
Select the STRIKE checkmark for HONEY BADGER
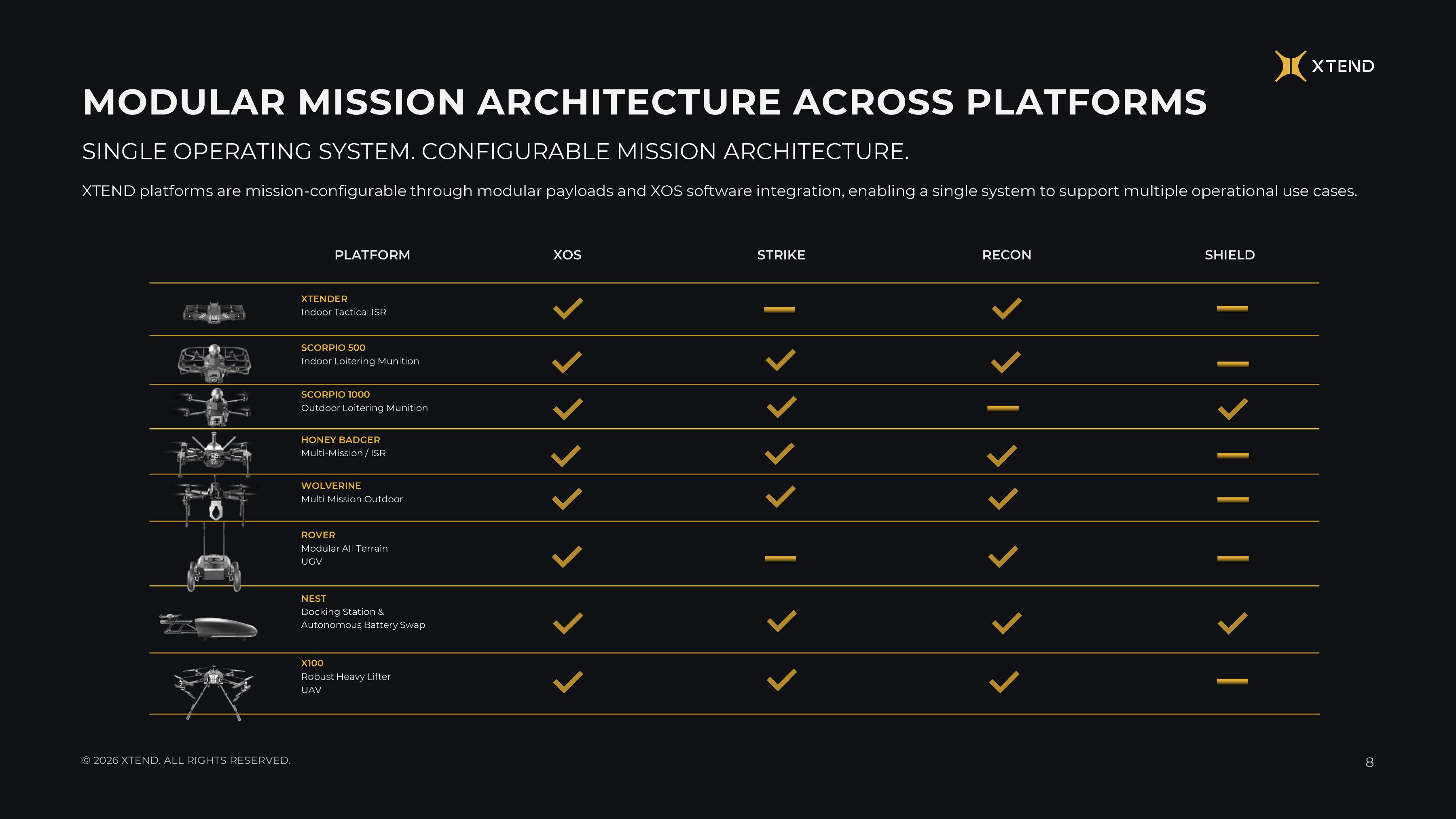779,454
